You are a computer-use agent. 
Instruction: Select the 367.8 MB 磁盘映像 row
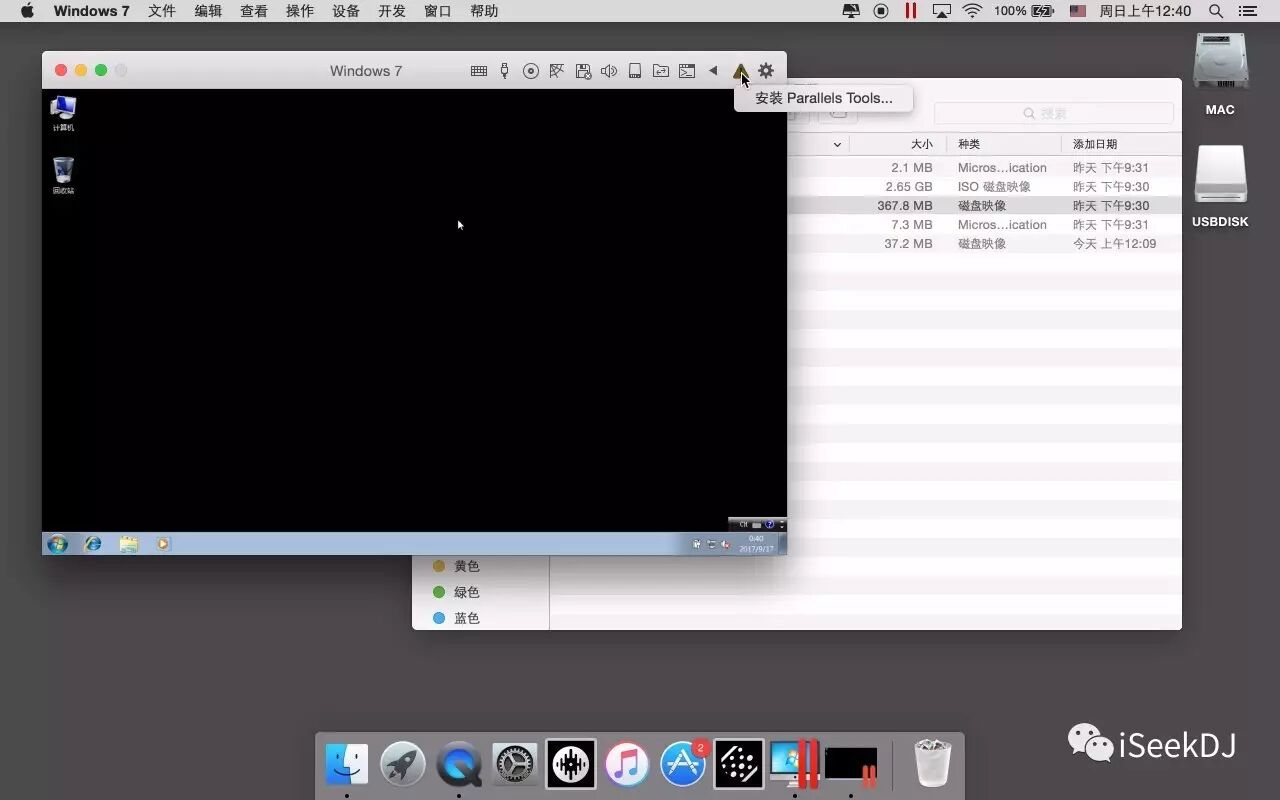(984, 206)
